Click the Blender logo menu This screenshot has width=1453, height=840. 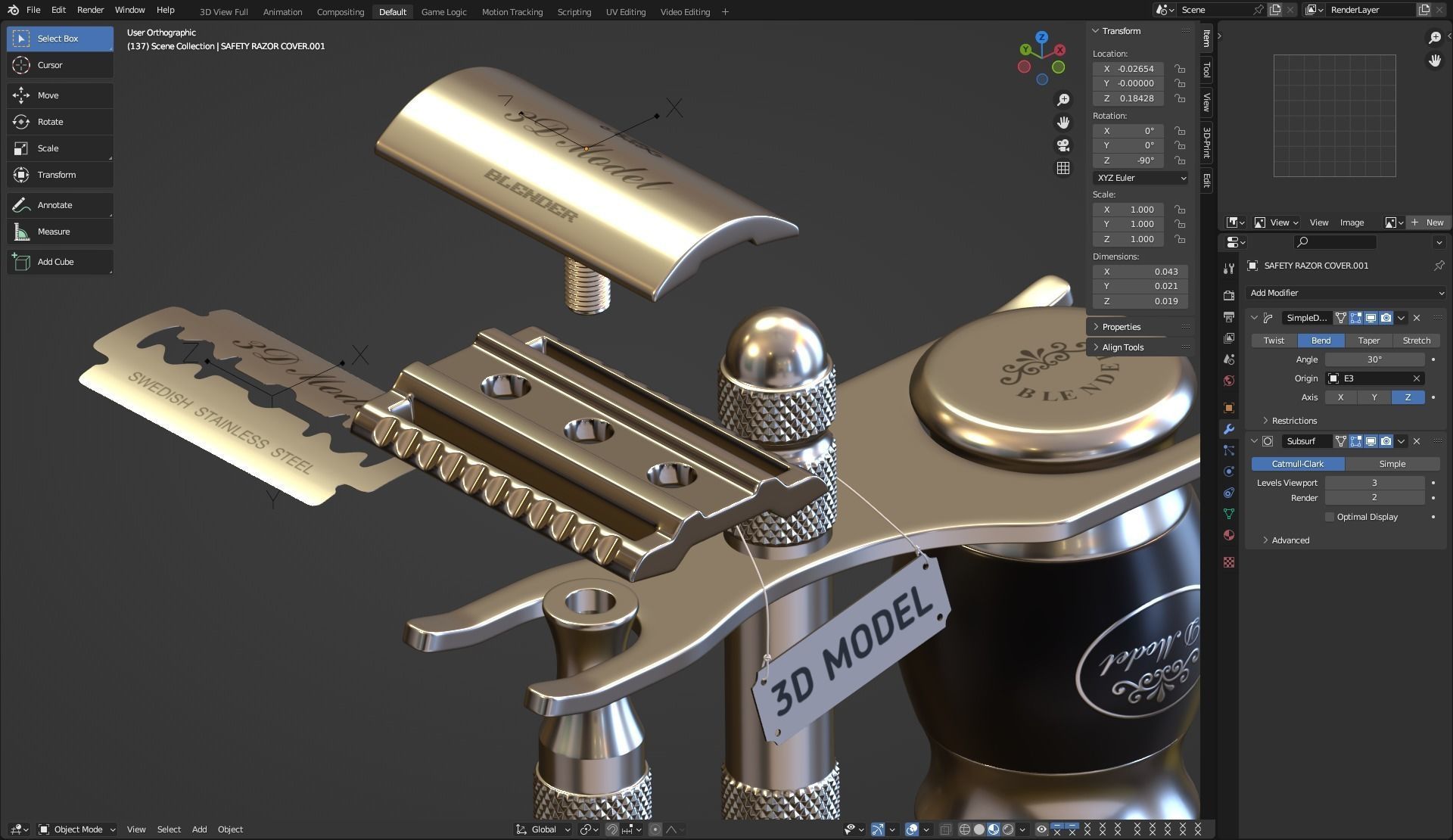(13, 10)
